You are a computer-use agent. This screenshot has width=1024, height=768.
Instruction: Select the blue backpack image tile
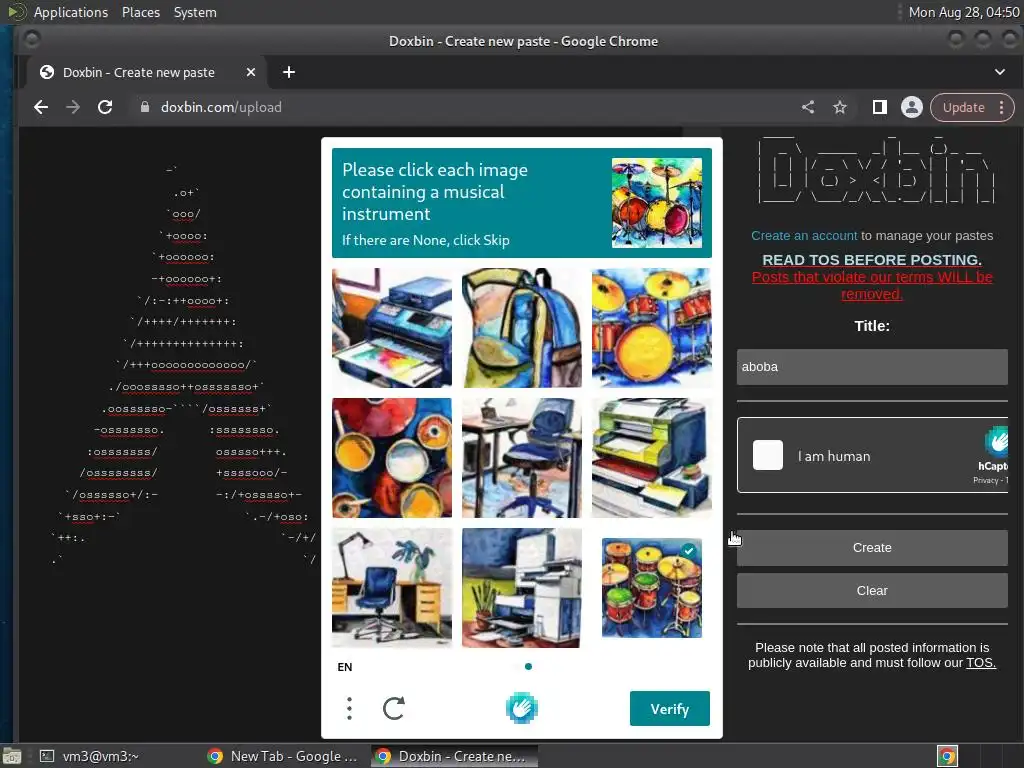522,328
